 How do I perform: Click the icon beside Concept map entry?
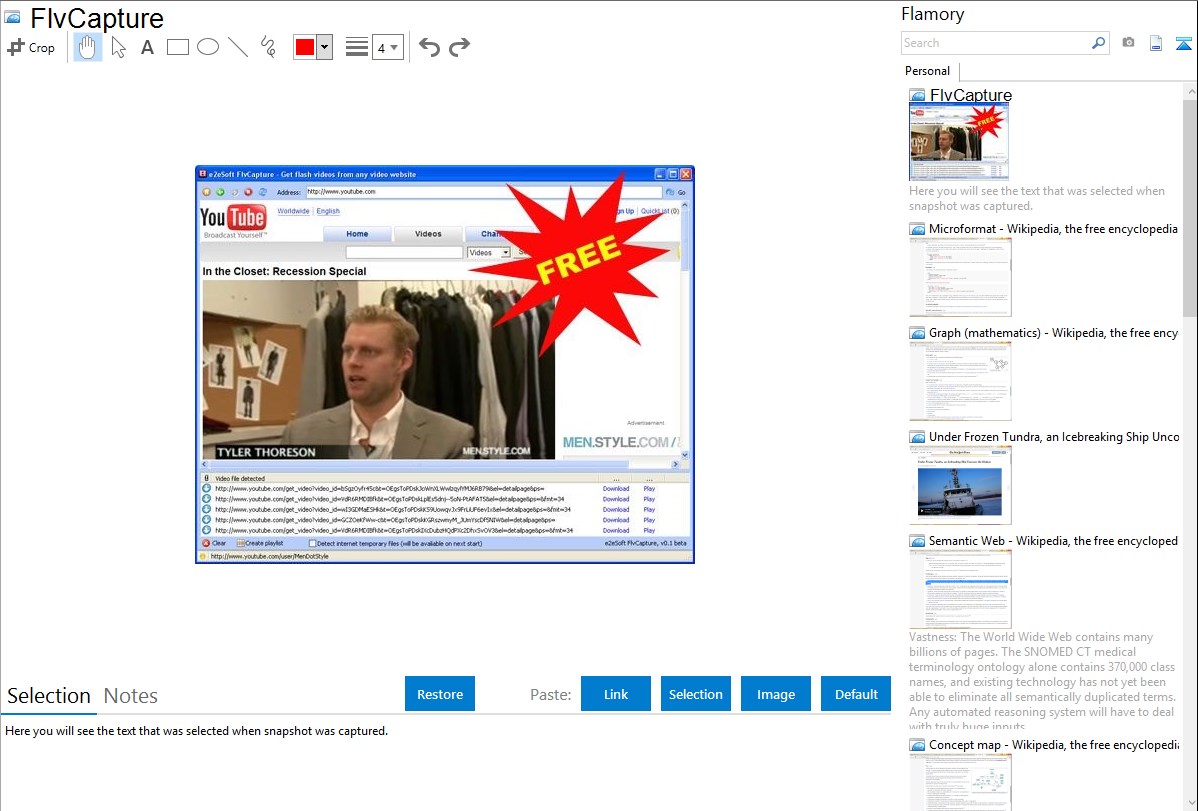click(x=918, y=745)
